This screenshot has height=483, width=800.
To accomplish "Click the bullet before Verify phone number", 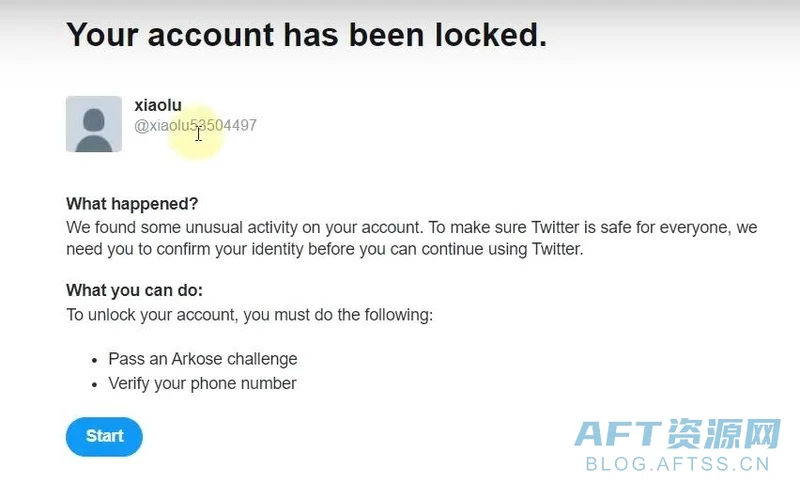I will 94,385.
